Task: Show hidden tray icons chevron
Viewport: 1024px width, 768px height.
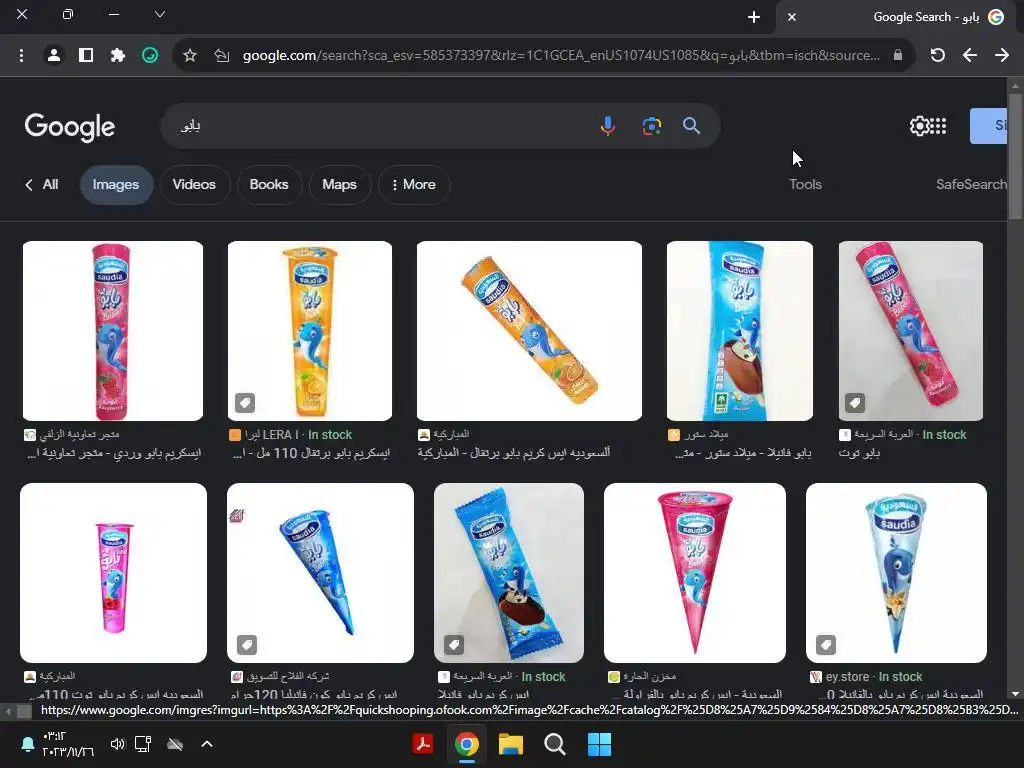Action: point(206,744)
